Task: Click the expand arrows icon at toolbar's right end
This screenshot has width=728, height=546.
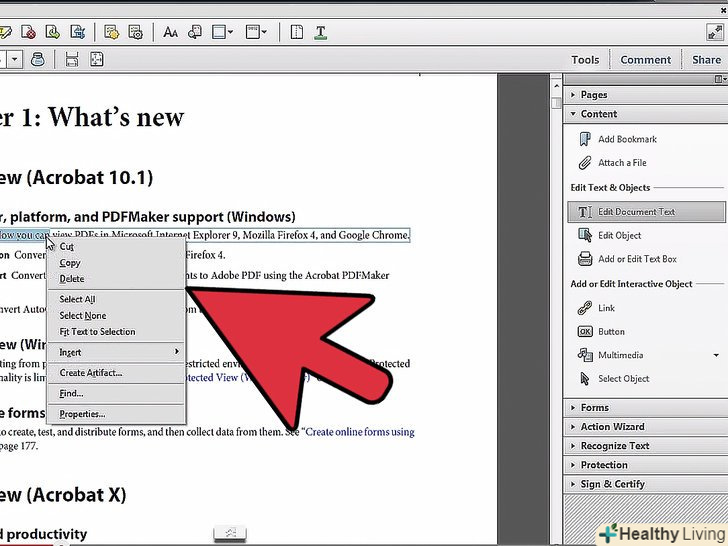Action: click(714, 32)
